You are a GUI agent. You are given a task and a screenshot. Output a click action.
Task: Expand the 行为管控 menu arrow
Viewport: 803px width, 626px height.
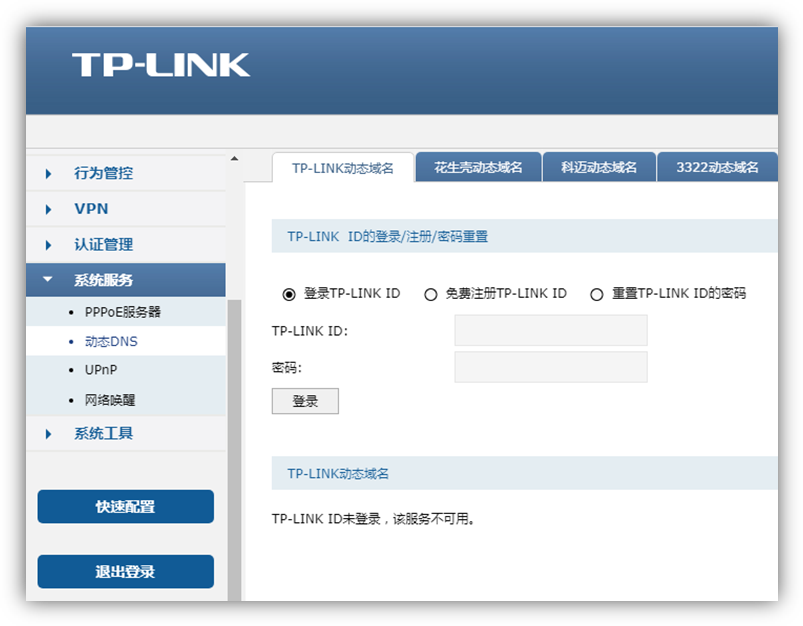click(x=48, y=174)
